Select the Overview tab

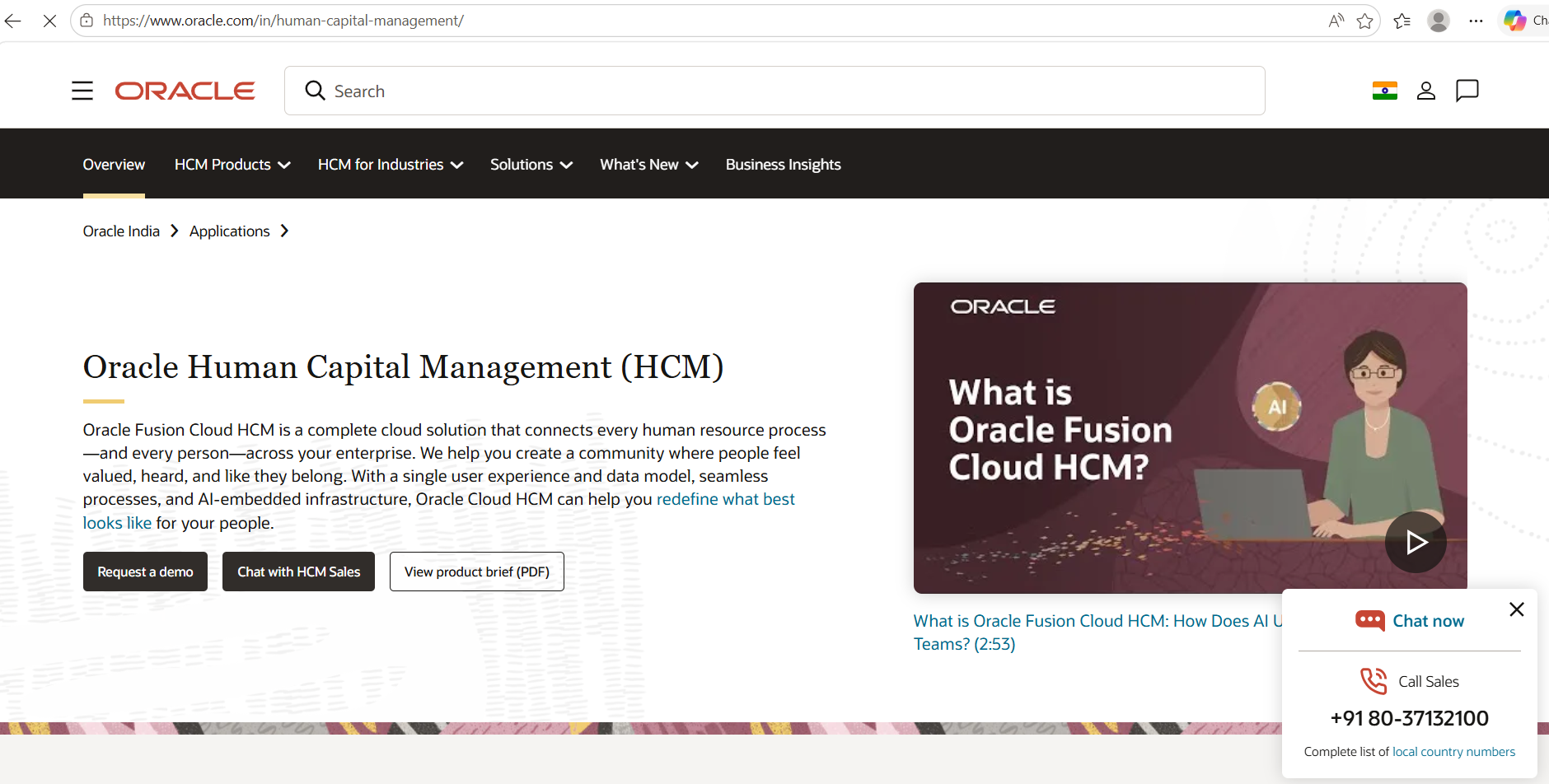(x=114, y=165)
